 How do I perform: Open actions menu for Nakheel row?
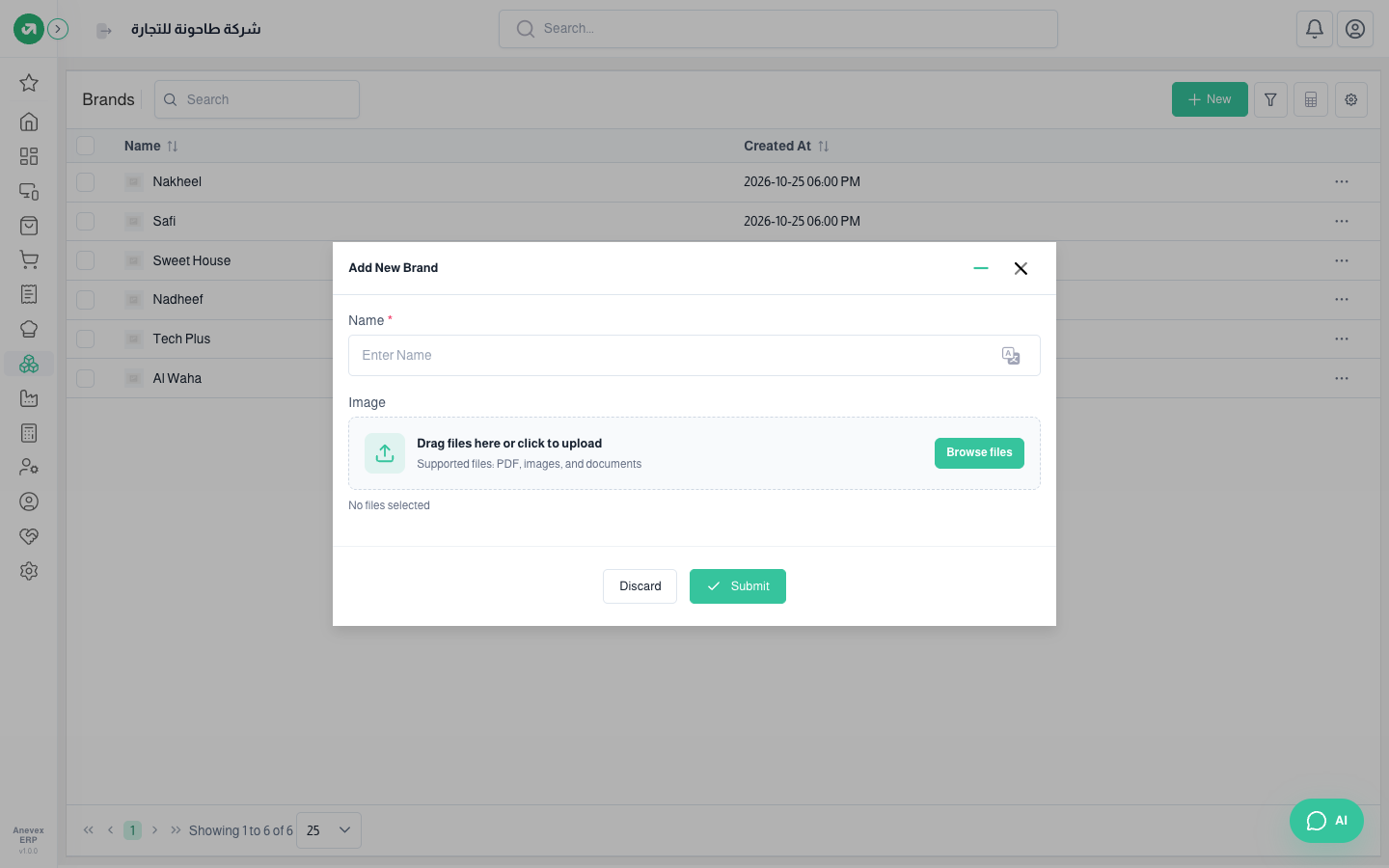[x=1342, y=181]
